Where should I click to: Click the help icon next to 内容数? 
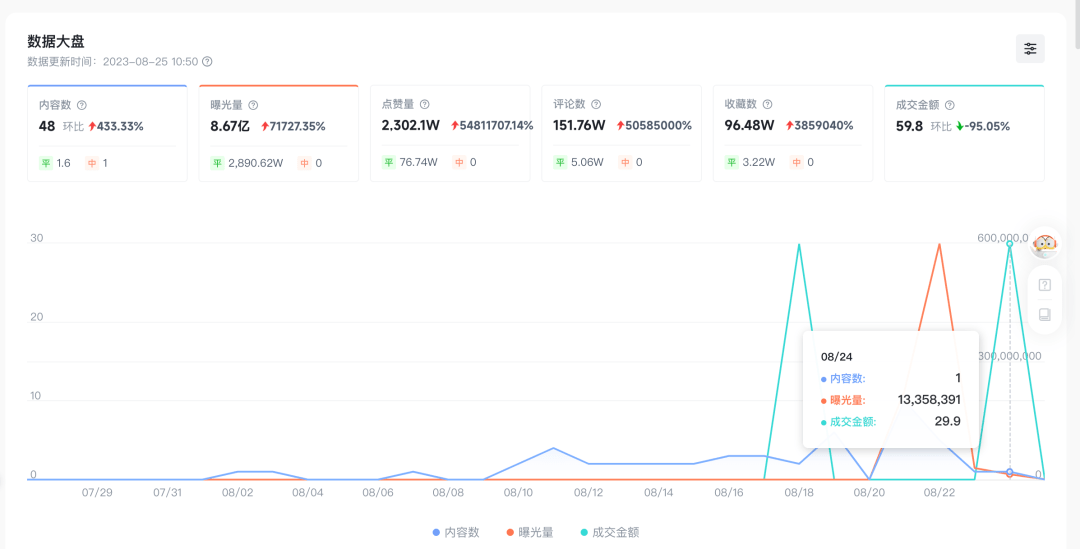pos(82,105)
